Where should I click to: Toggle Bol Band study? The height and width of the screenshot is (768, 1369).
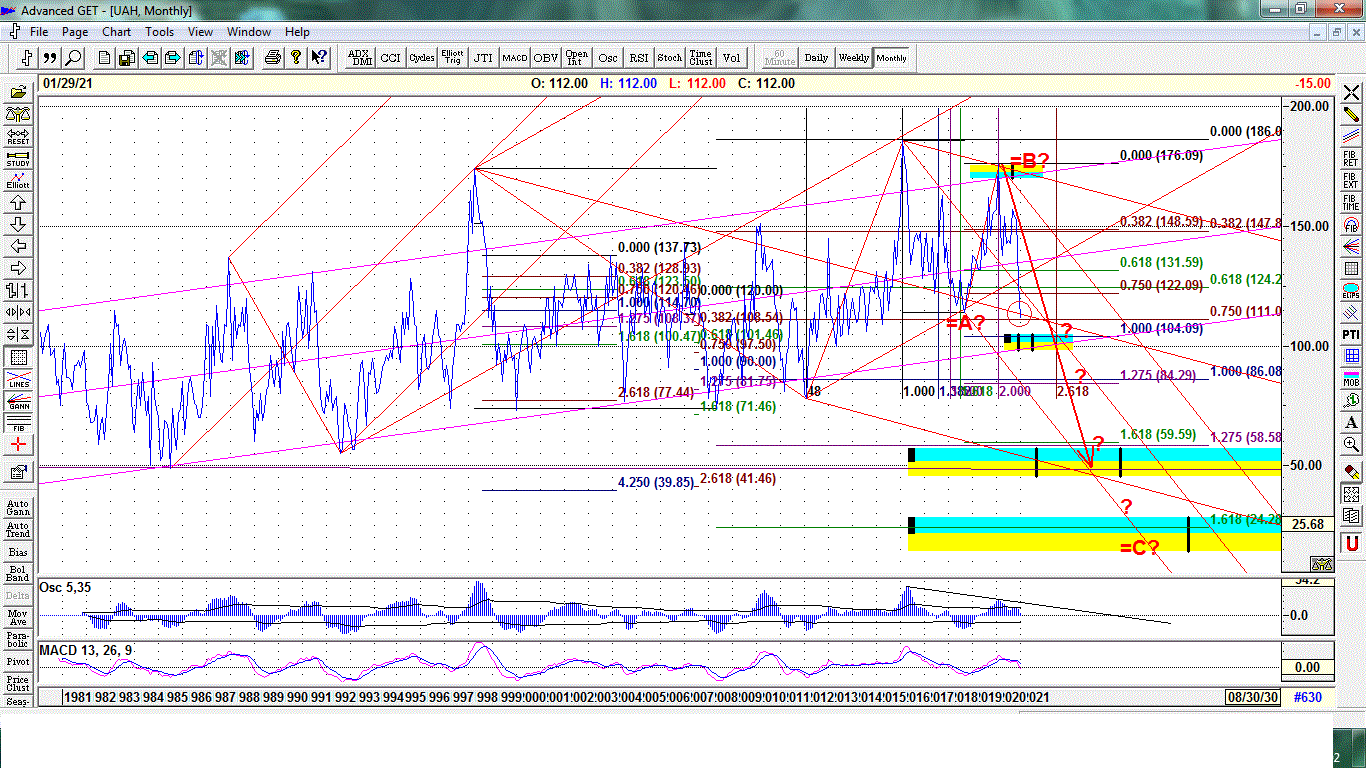point(18,574)
